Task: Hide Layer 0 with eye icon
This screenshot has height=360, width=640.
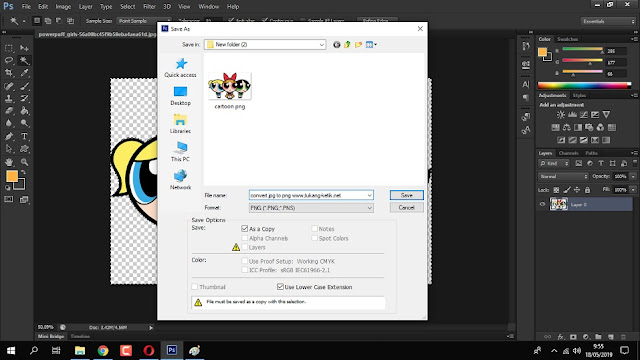Action: tap(542, 204)
